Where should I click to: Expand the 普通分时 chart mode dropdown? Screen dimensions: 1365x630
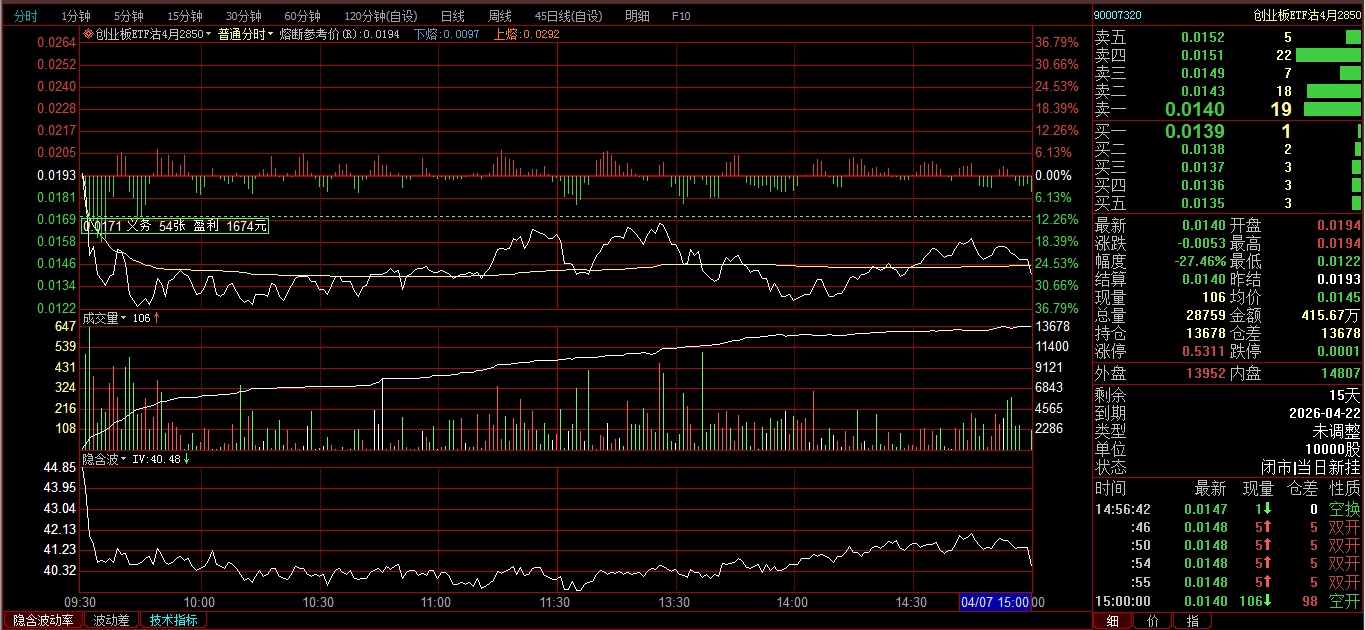(245, 34)
